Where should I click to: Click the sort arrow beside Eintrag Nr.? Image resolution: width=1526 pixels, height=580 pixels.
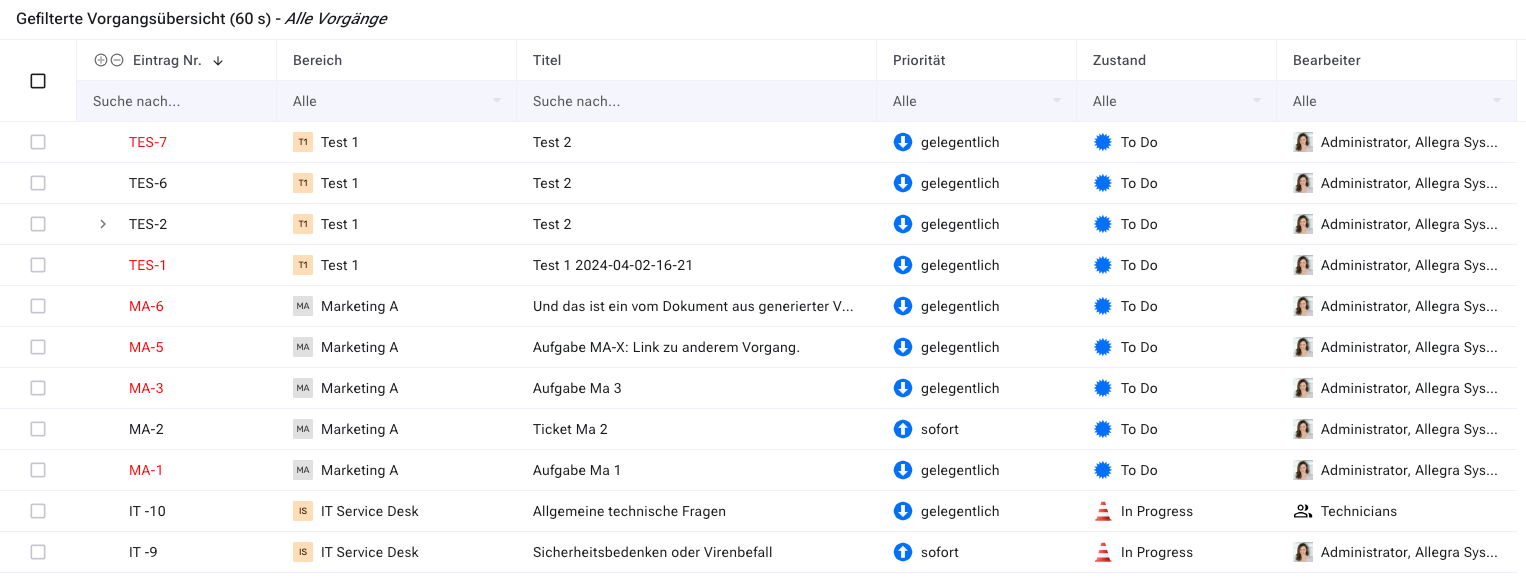tap(218, 61)
